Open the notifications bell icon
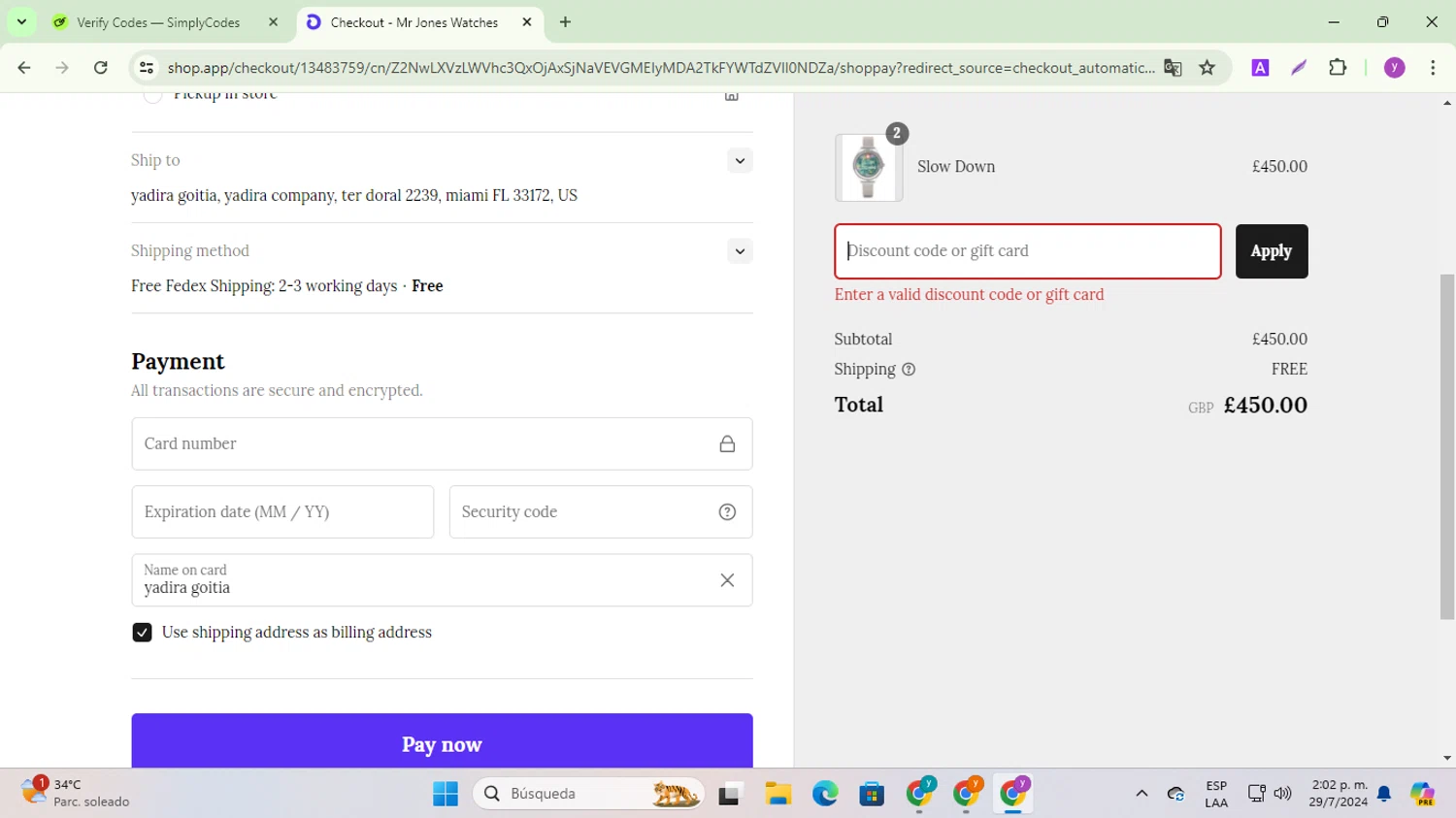1456x818 pixels. [1384, 794]
